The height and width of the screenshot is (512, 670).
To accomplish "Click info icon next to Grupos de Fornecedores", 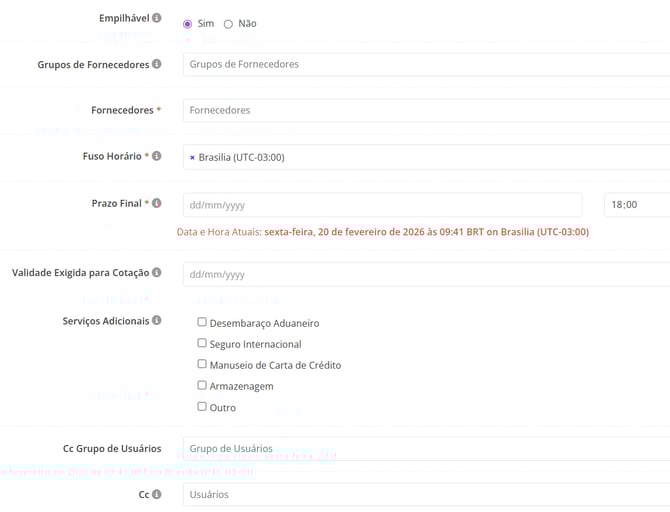I will pyautogui.click(x=156, y=64).
